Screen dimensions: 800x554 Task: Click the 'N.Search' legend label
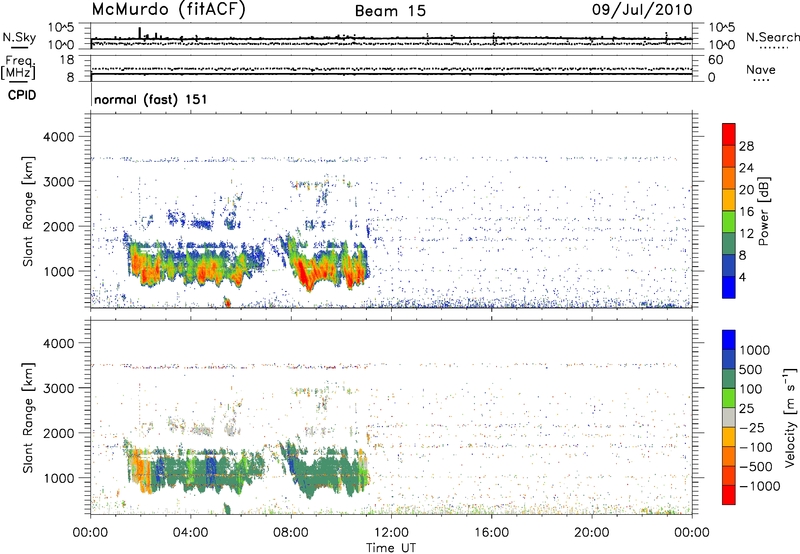772,37
